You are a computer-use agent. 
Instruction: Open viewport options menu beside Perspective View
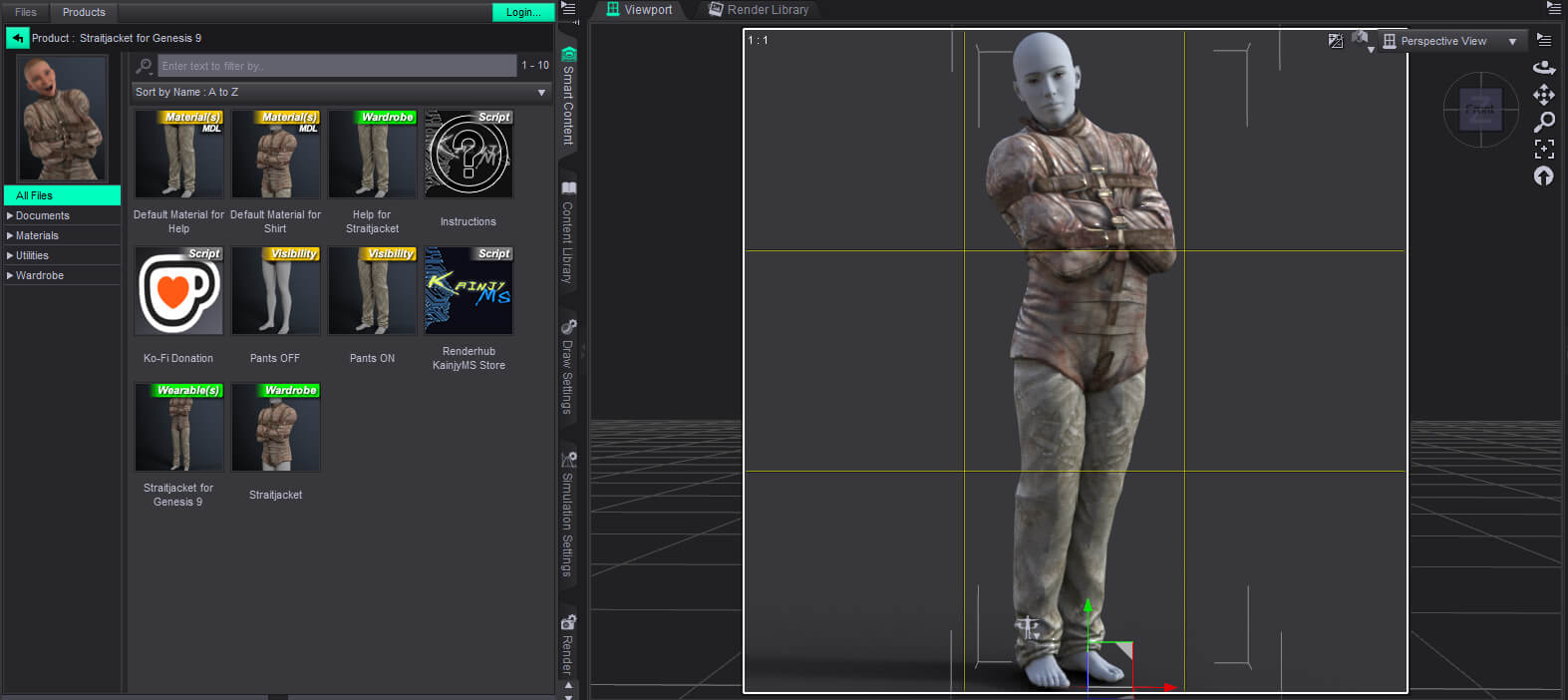pyautogui.click(x=1544, y=41)
